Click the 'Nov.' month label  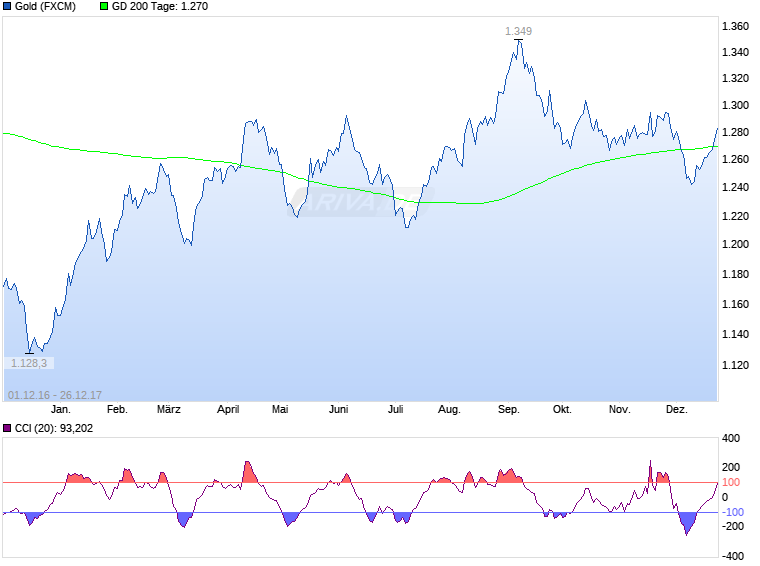tap(620, 409)
